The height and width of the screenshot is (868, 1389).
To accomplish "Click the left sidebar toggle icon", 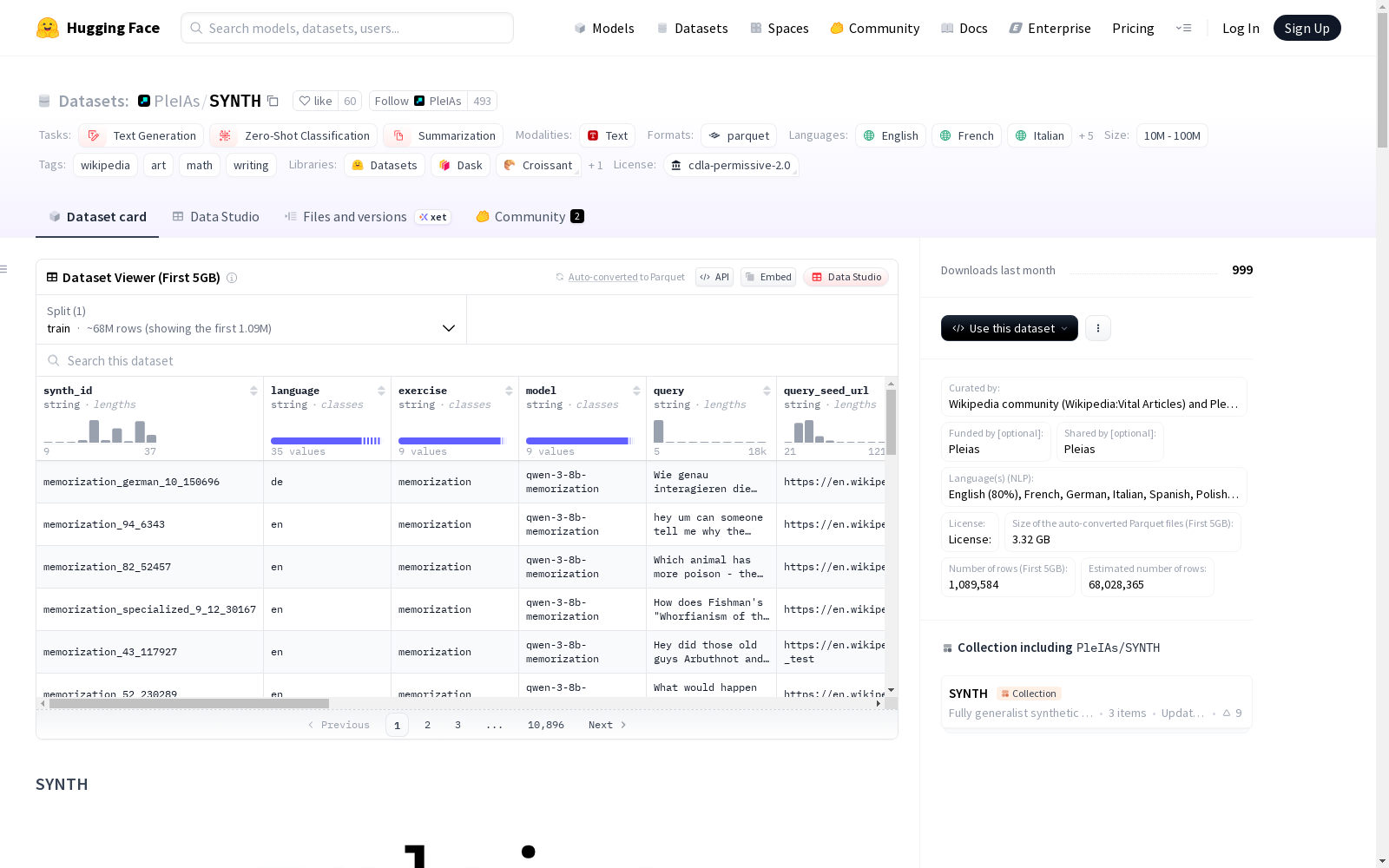I will pos(3,269).
